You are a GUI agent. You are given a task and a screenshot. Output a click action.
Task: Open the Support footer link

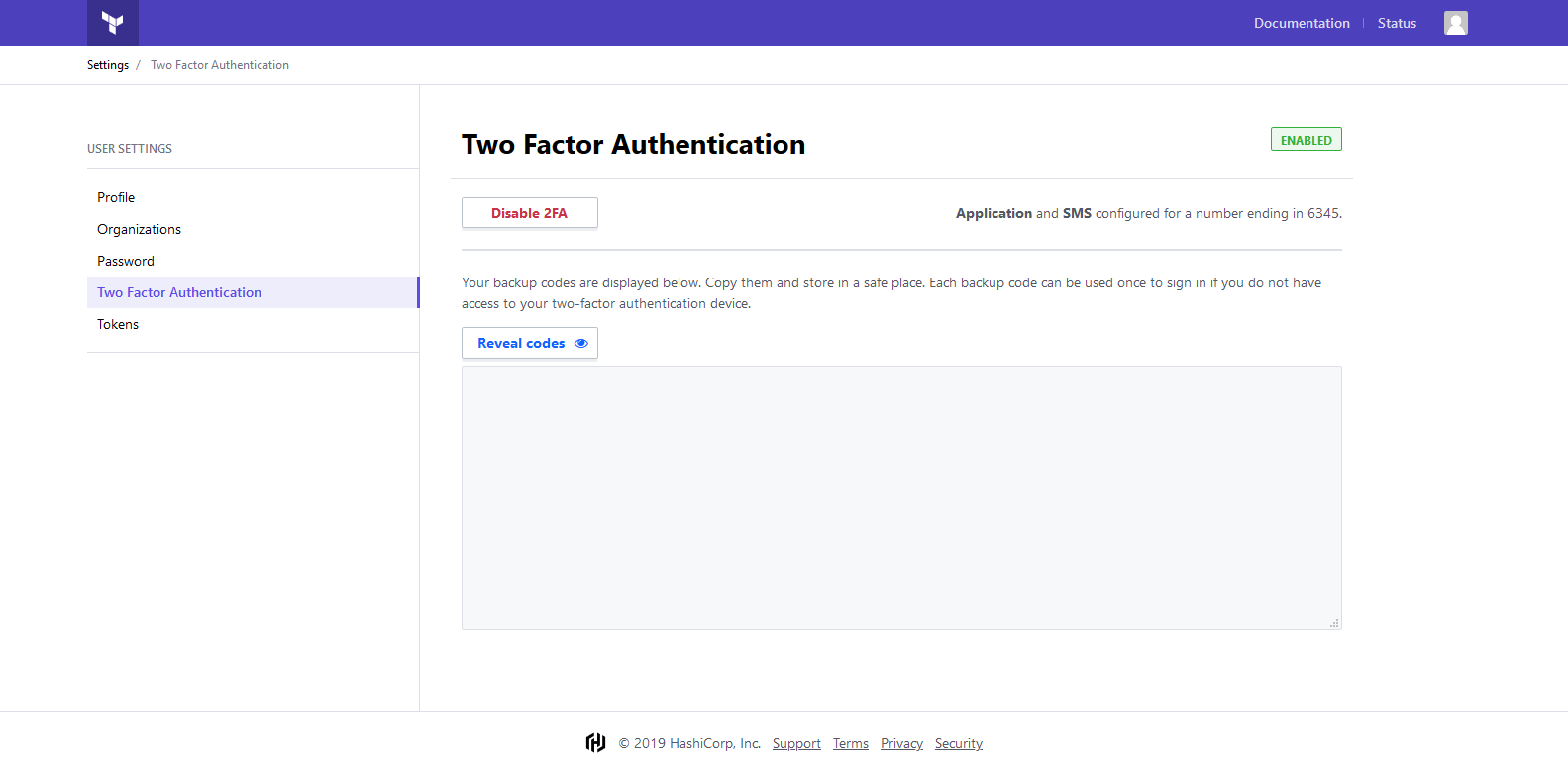(x=796, y=743)
